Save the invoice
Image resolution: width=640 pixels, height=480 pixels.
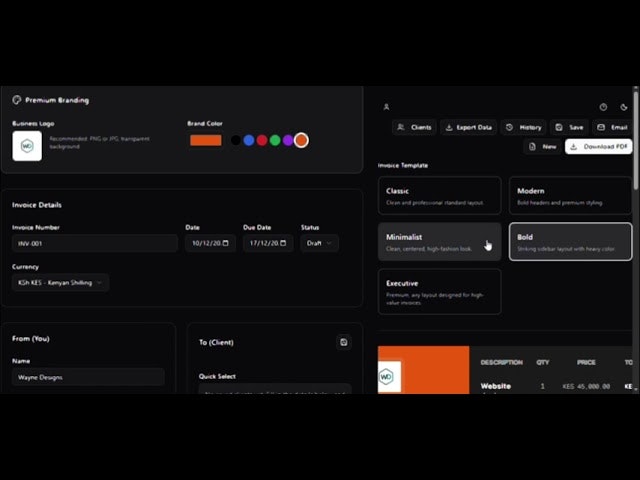click(569, 127)
